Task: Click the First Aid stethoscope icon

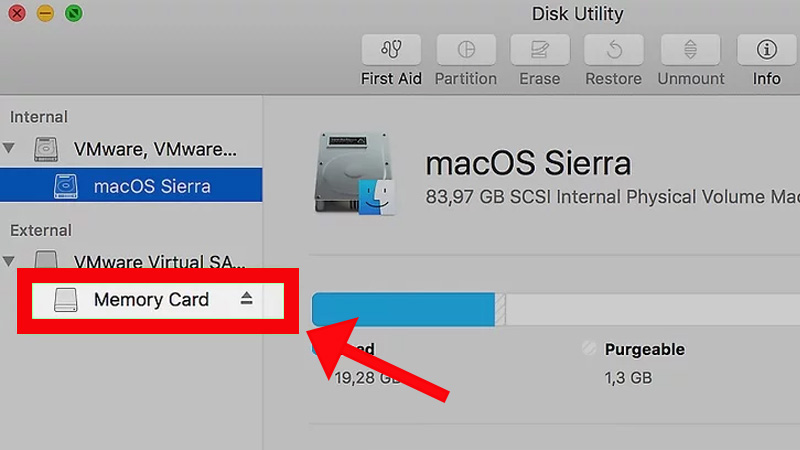Action: [x=391, y=49]
